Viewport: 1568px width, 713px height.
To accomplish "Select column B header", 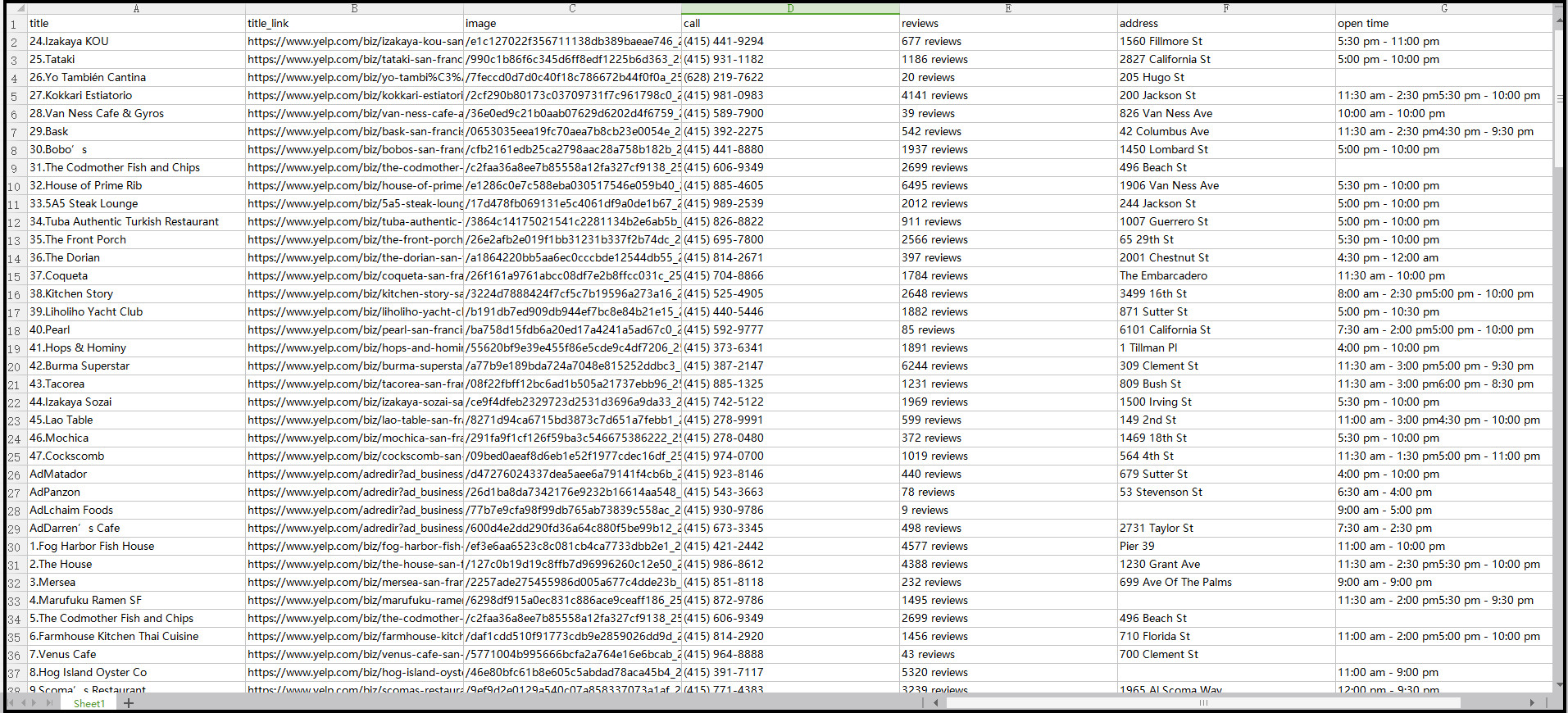I will 354,8.
